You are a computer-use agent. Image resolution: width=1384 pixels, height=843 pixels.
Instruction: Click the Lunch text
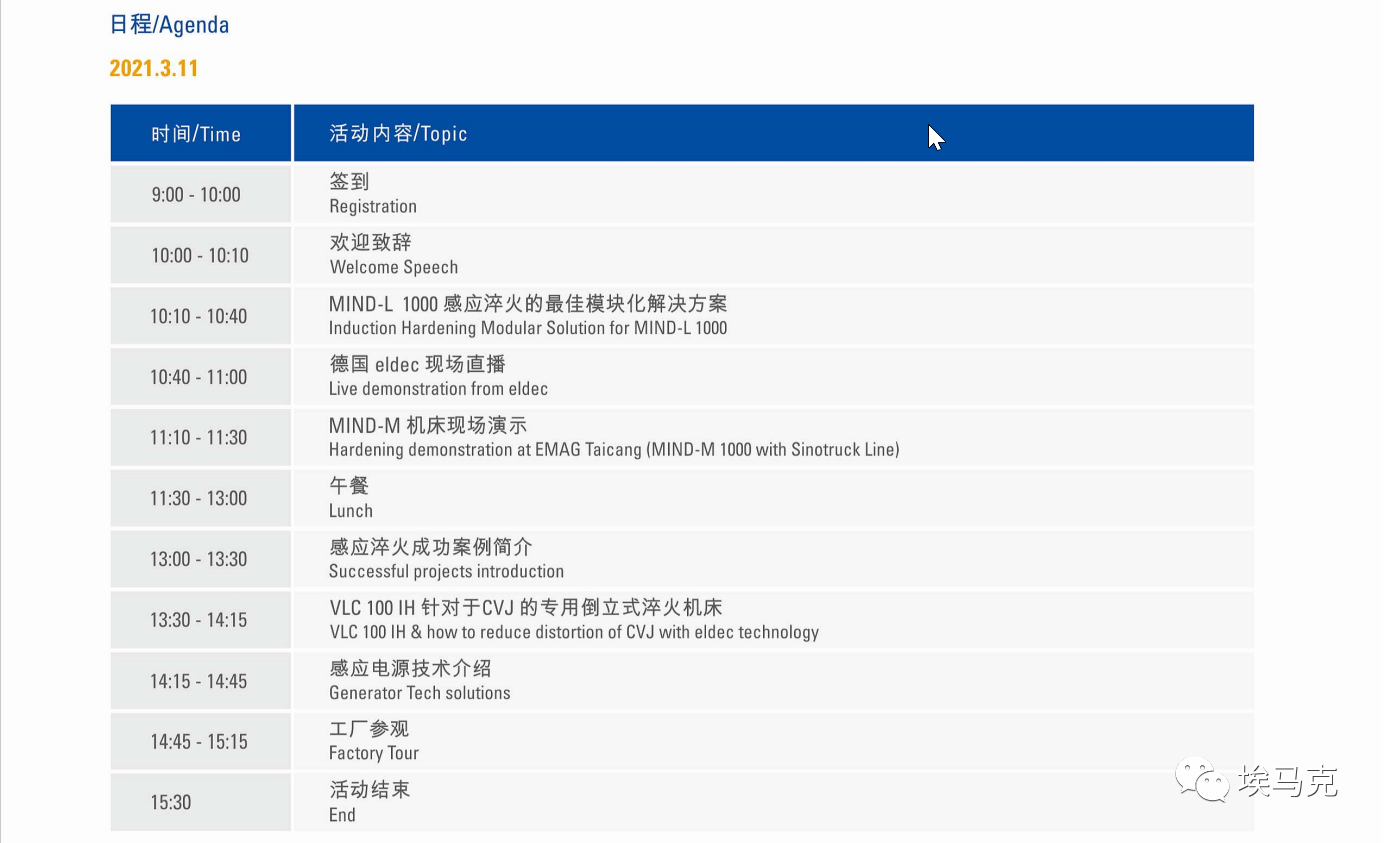coord(351,511)
